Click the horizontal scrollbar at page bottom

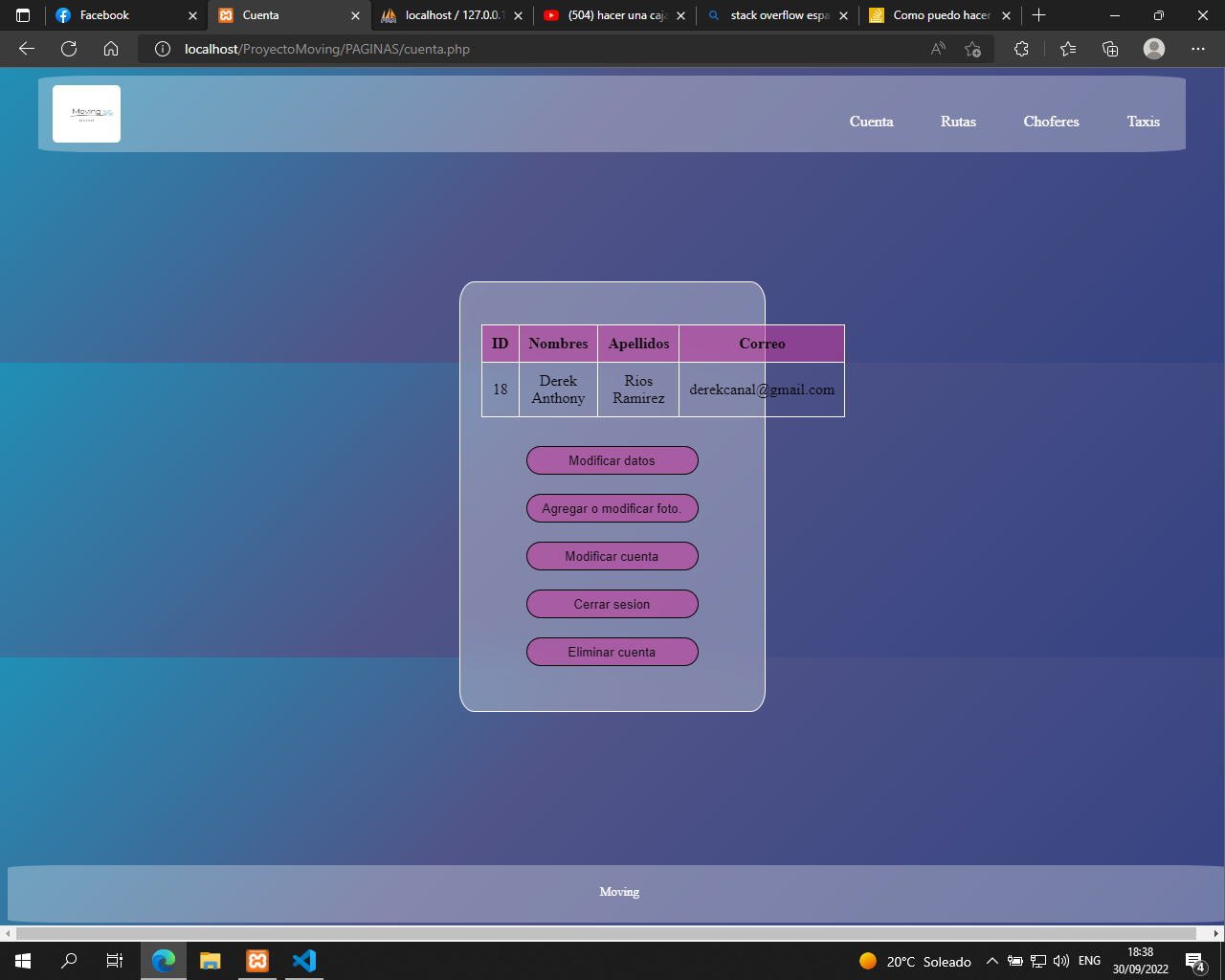click(606, 933)
